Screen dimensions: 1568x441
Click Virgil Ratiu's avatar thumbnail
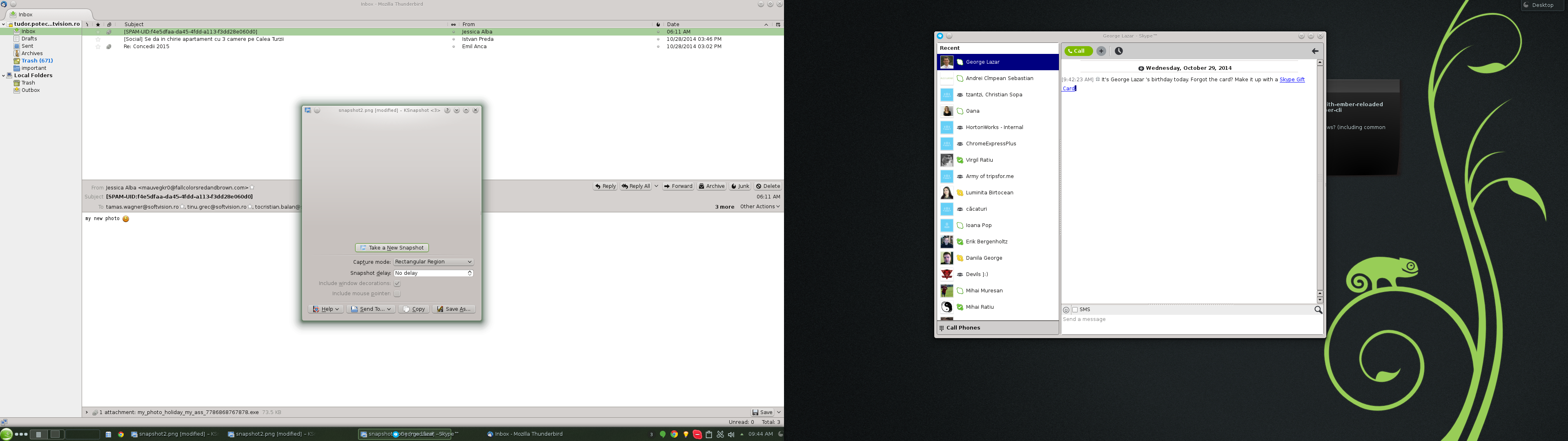[947, 160]
